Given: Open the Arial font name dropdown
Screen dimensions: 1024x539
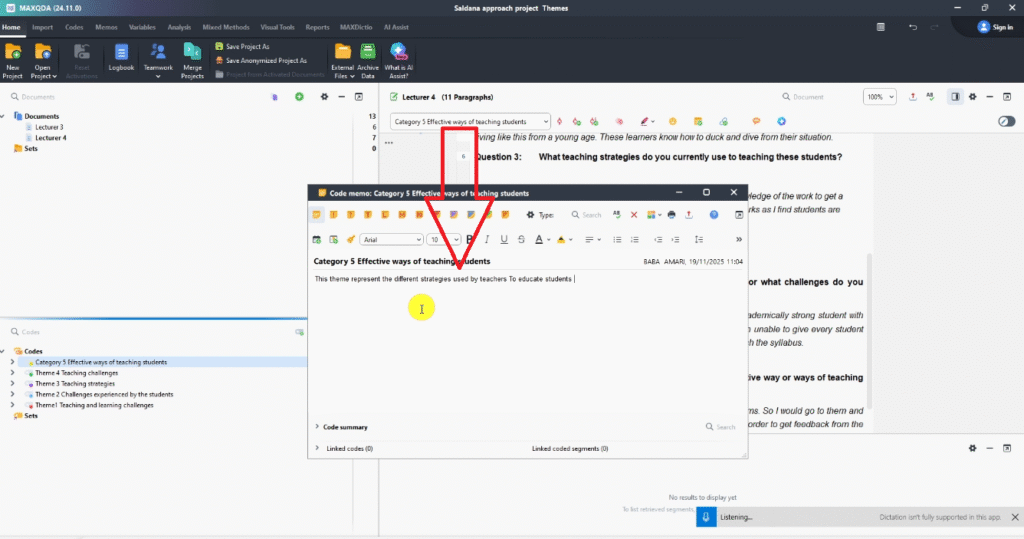Looking at the screenshot, I should 392,240.
